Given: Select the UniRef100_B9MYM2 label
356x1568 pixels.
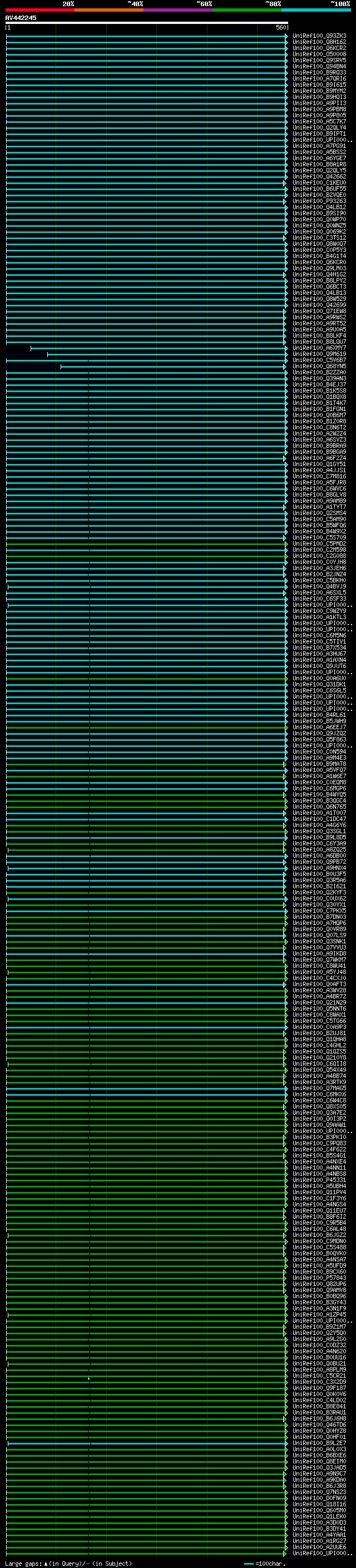Looking at the screenshot, I should (x=319, y=91).
